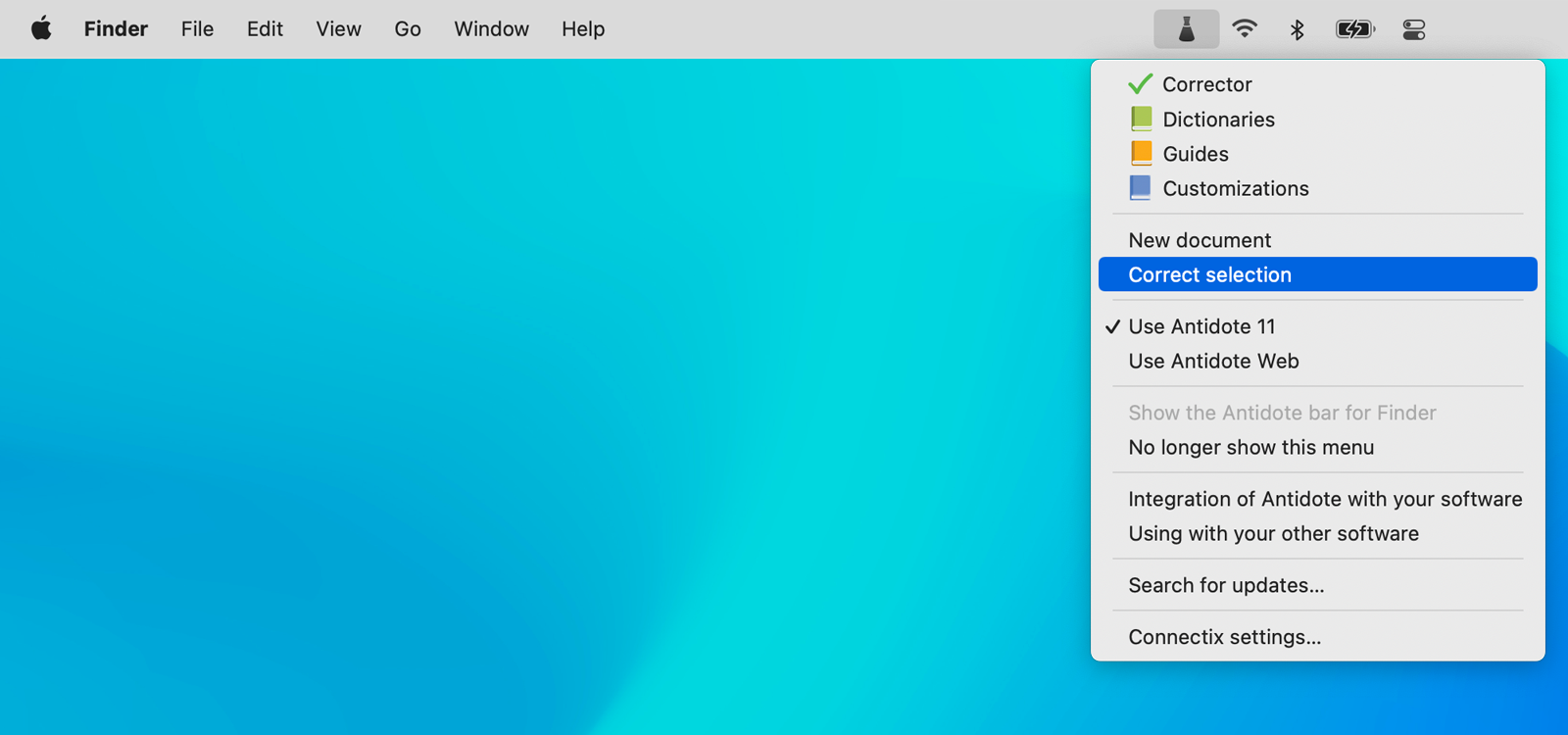Click Search for updates...
The width and height of the screenshot is (1568, 735).
pyautogui.click(x=1226, y=585)
